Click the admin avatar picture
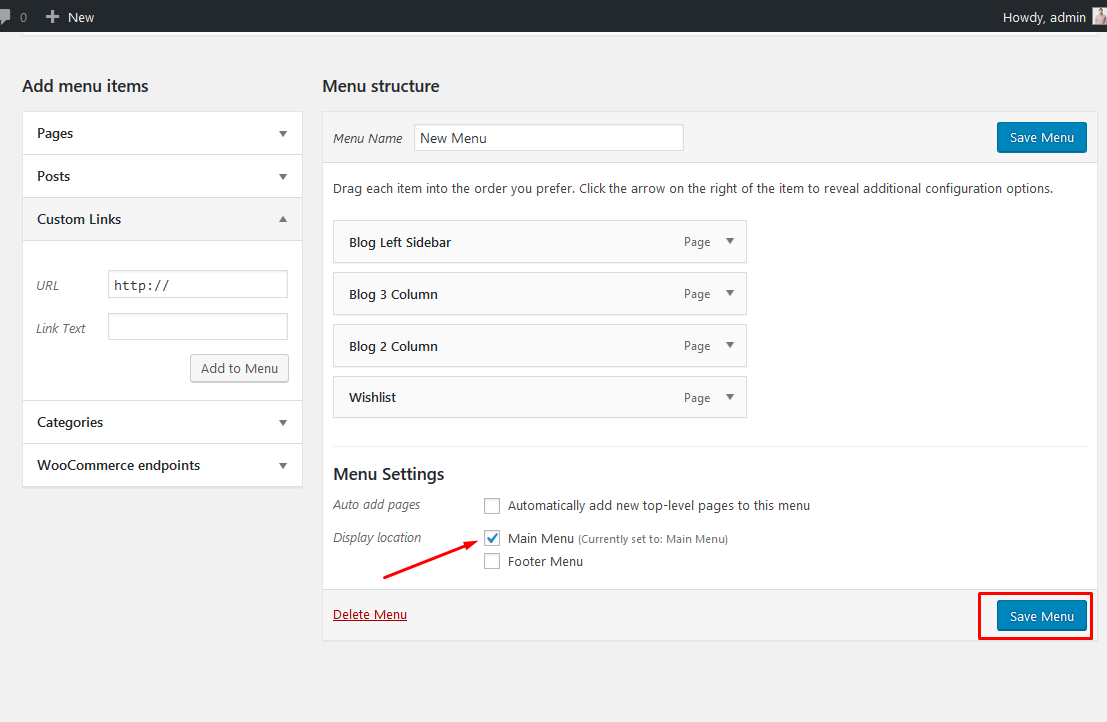1107x722 pixels. coord(1099,17)
